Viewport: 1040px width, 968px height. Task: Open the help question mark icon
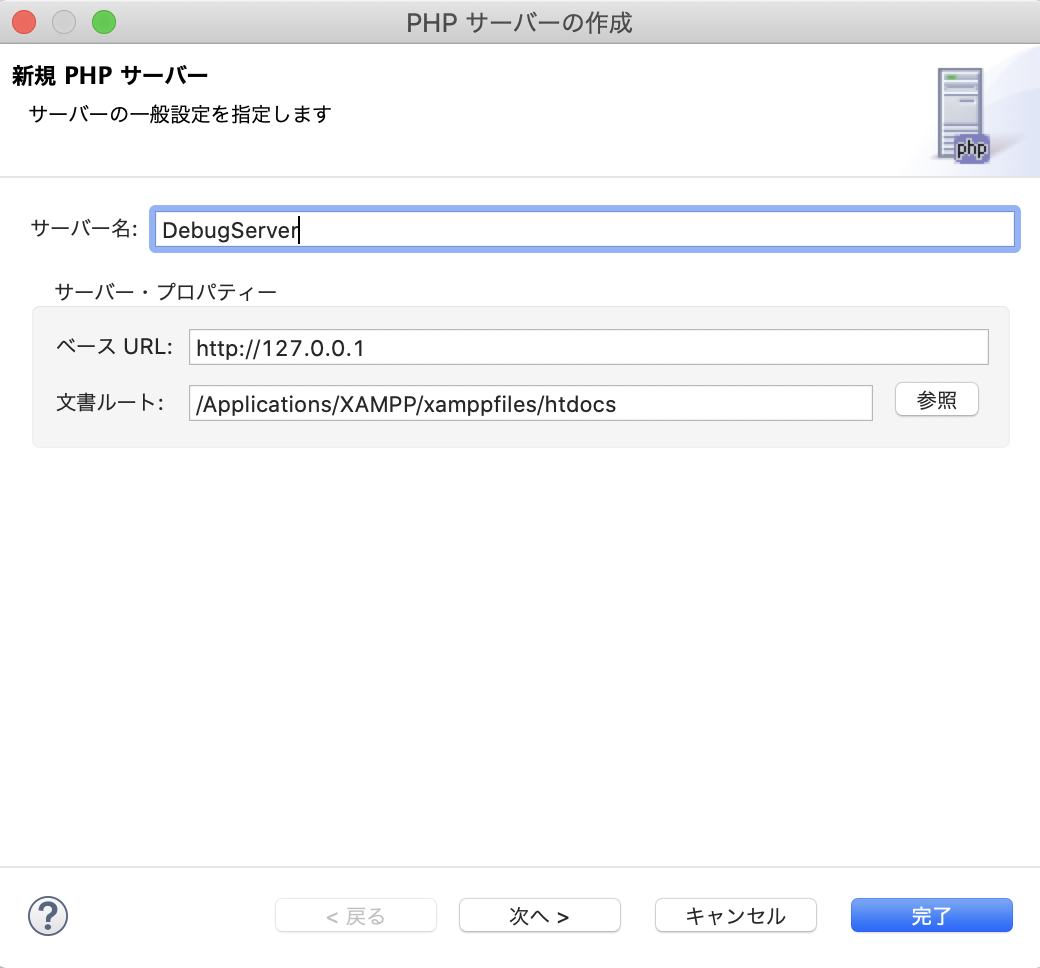(48, 916)
